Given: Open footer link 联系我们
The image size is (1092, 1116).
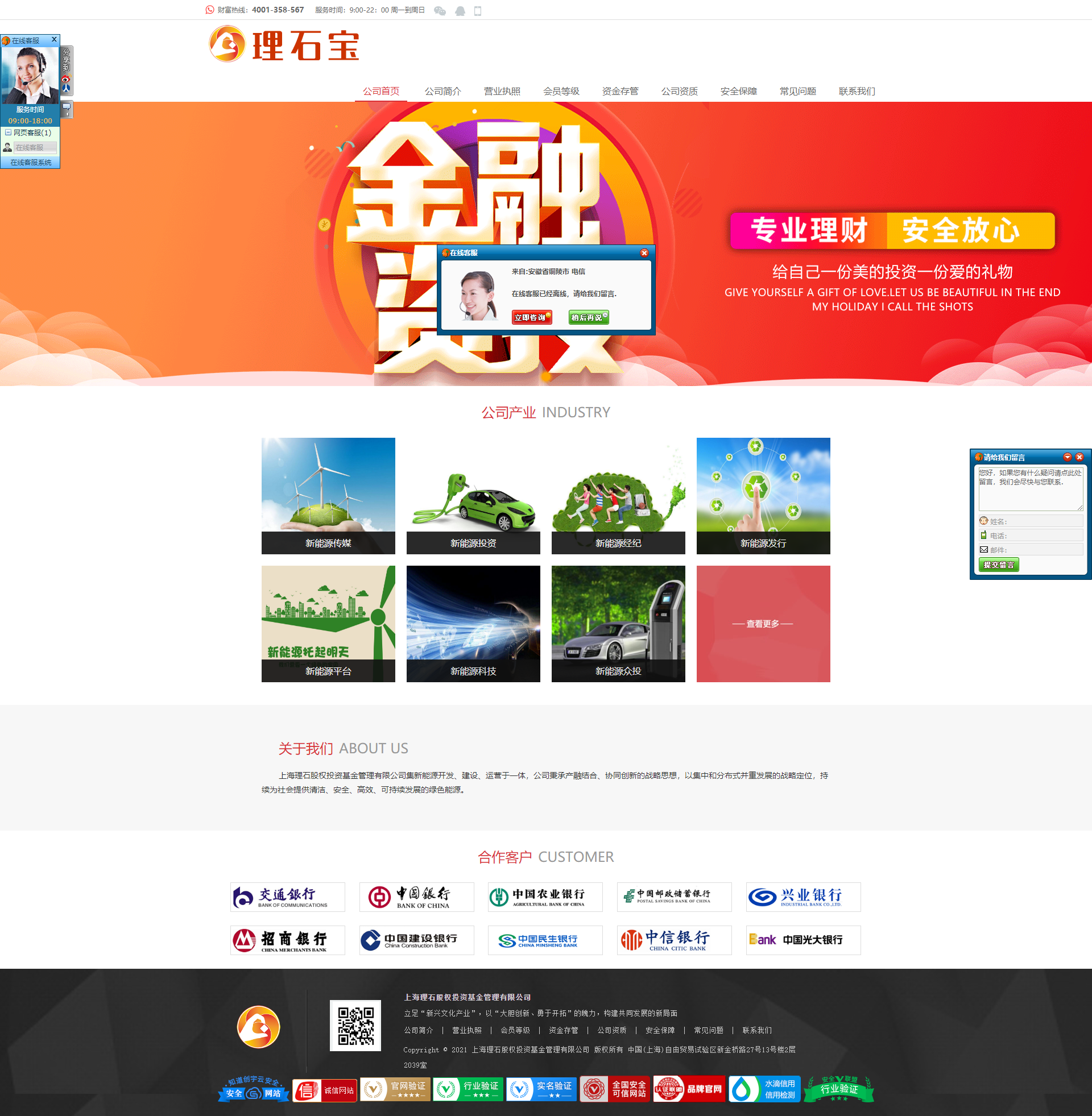Looking at the screenshot, I should pos(757,1030).
